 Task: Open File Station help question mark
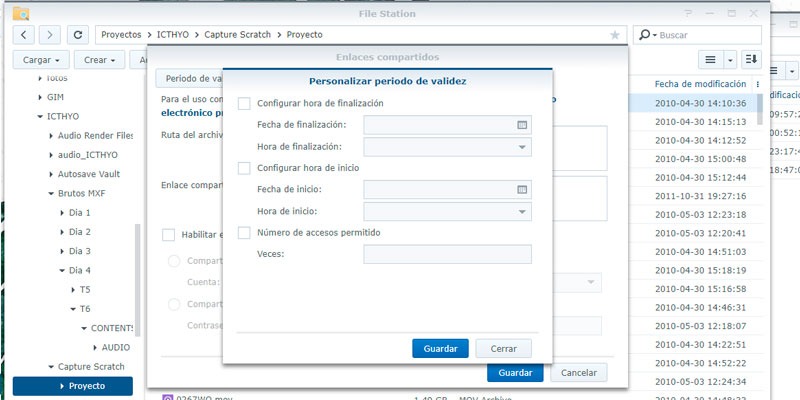(x=689, y=14)
